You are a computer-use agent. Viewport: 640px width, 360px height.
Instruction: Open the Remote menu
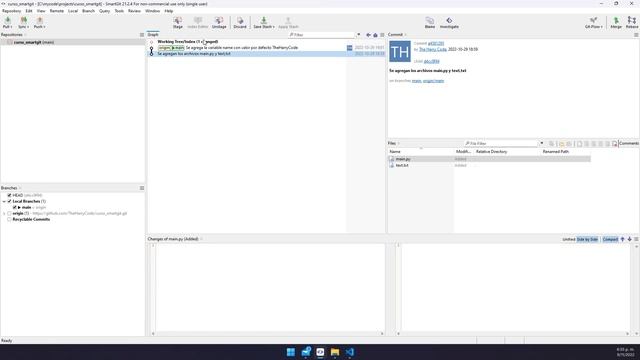(x=57, y=11)
